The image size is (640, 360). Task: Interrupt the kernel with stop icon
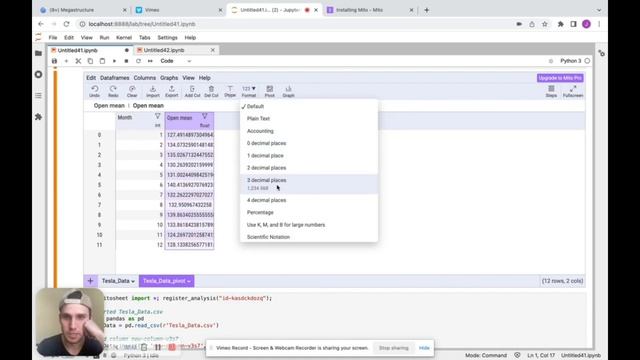tap(126, 61)
